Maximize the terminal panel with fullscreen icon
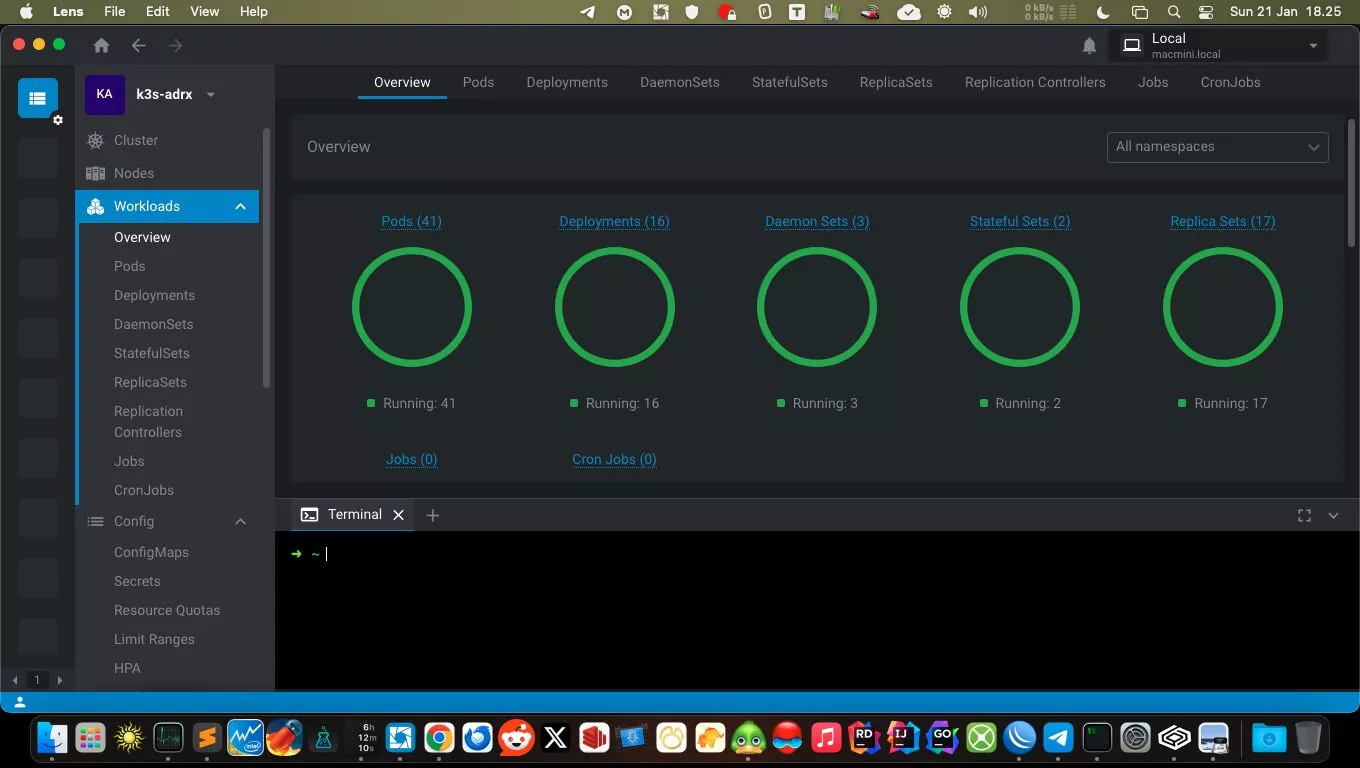 pos(1304,515)
